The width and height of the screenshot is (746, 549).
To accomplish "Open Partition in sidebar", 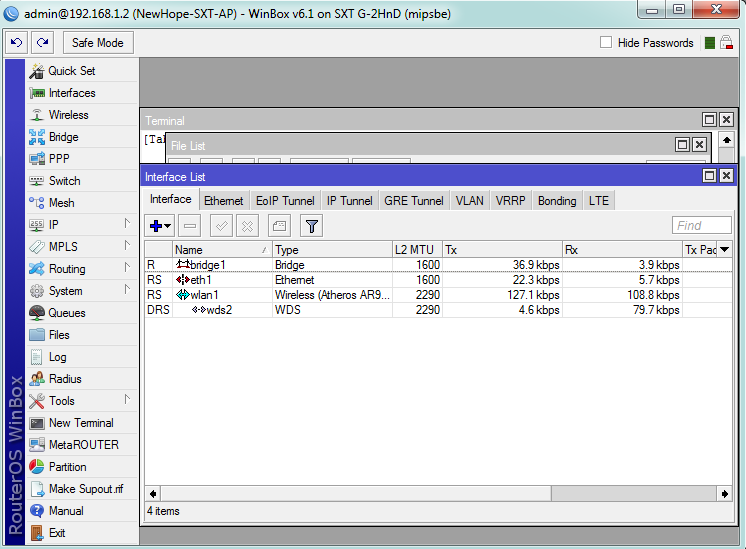I will [x=82, y=467].
